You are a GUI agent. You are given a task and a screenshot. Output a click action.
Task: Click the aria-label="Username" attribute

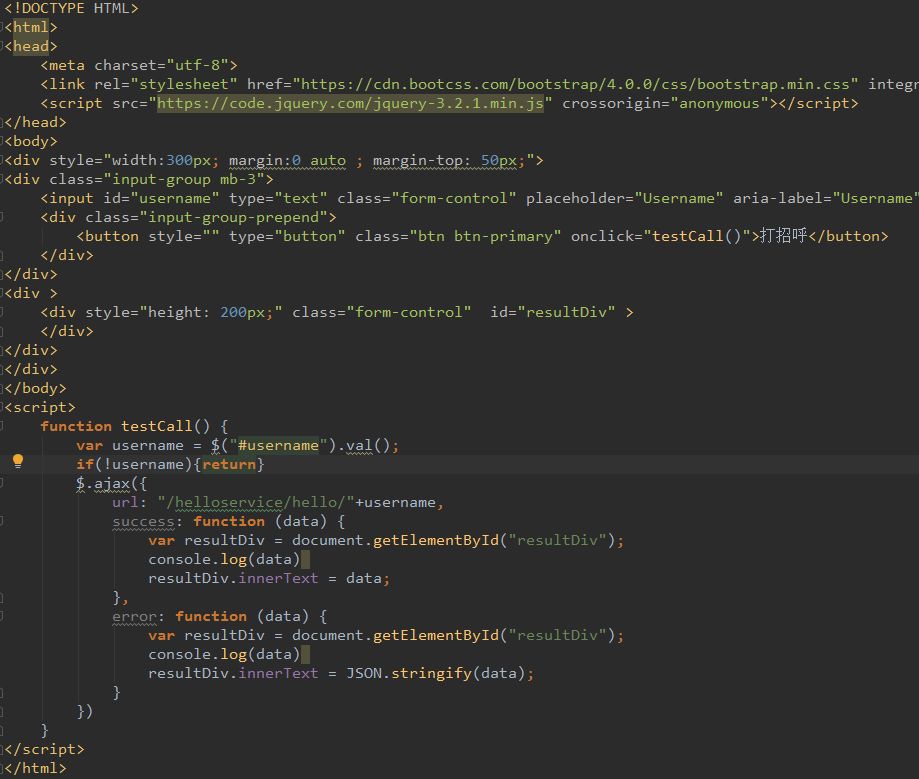click(825, 198)
